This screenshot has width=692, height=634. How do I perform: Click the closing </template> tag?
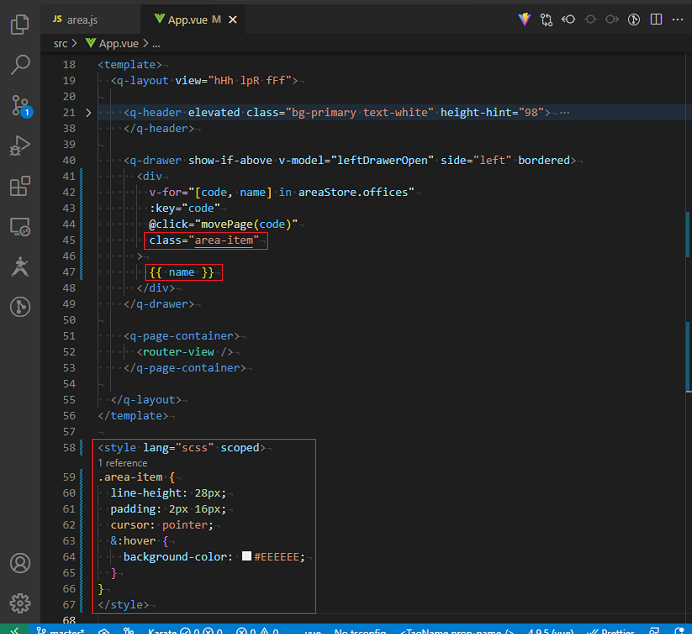tap(133, 416)
